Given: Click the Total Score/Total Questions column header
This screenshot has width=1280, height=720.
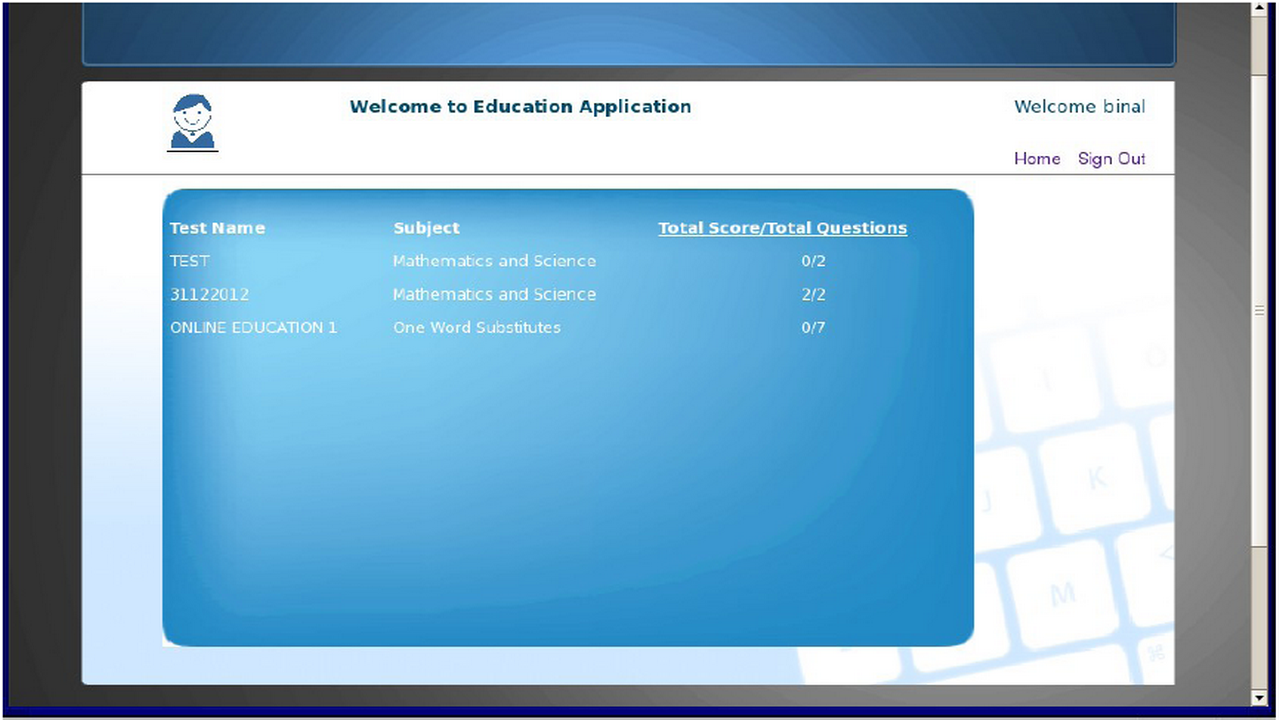Looking at the screenshot, I should pos(783,228).
